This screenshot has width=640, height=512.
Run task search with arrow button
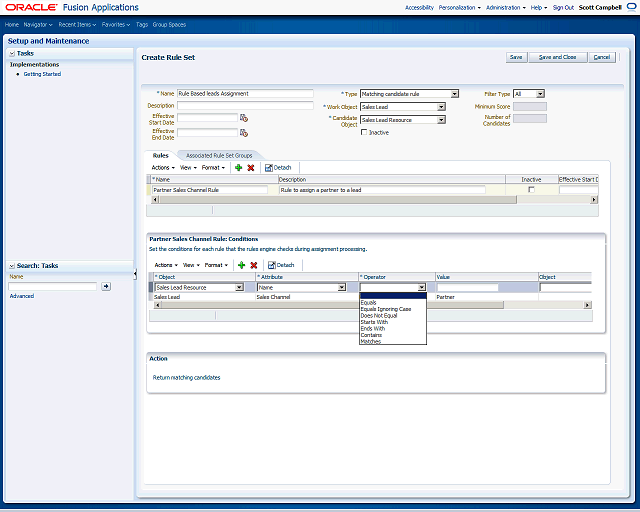point(106,286)
